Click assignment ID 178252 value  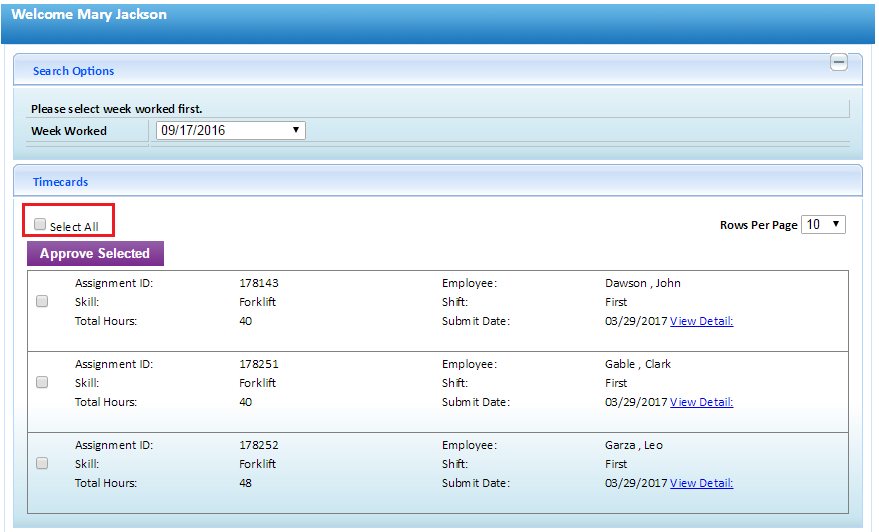259,445
